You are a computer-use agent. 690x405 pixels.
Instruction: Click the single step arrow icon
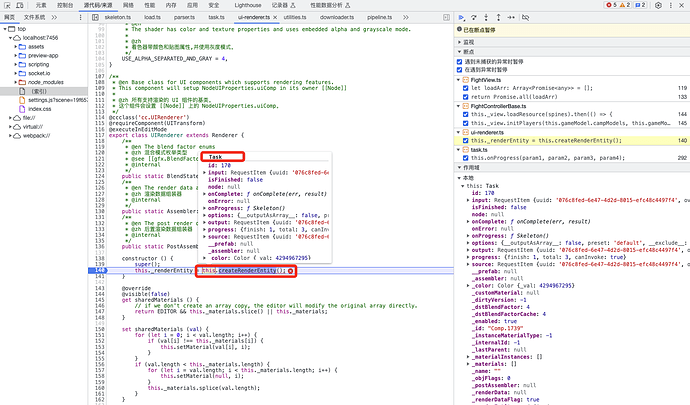tap(511, 18)
